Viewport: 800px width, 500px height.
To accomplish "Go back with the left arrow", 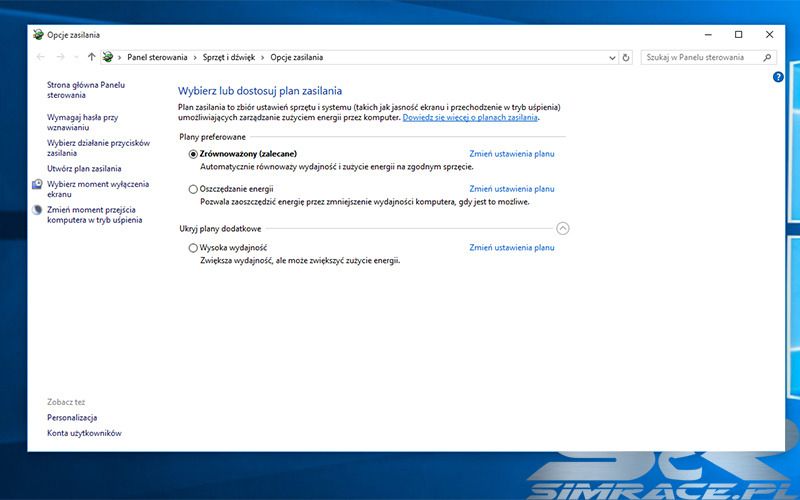I will point(40,58).
